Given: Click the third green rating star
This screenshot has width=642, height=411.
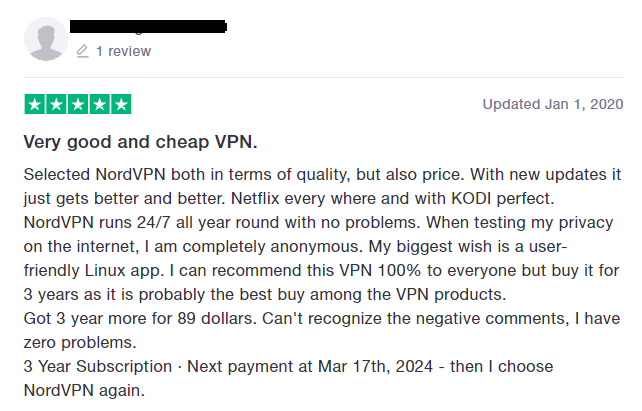Looking at the screenshot, I should pos(78,104).
